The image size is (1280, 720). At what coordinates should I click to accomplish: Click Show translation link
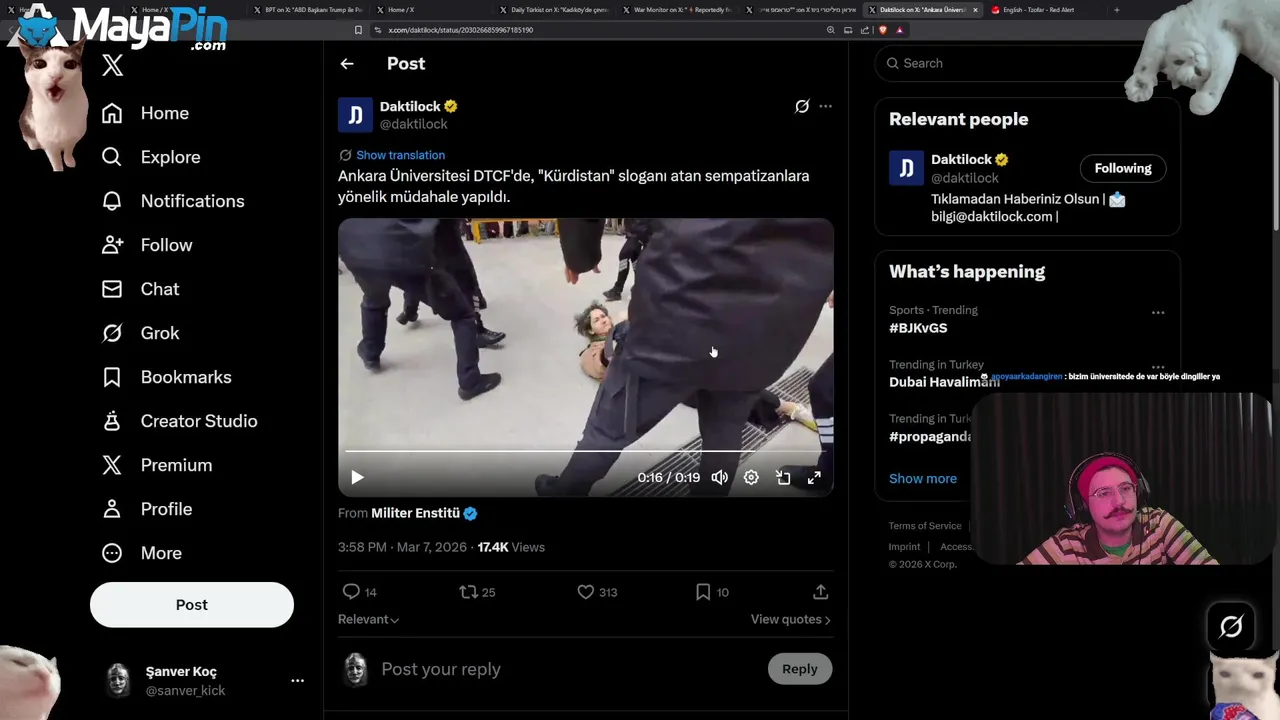pos(400,155)
